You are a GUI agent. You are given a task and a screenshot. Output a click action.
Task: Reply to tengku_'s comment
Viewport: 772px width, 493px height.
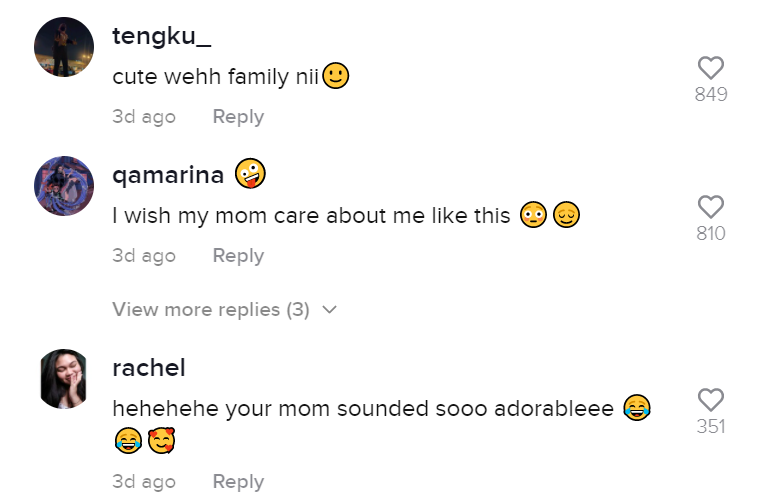point(238,117)
